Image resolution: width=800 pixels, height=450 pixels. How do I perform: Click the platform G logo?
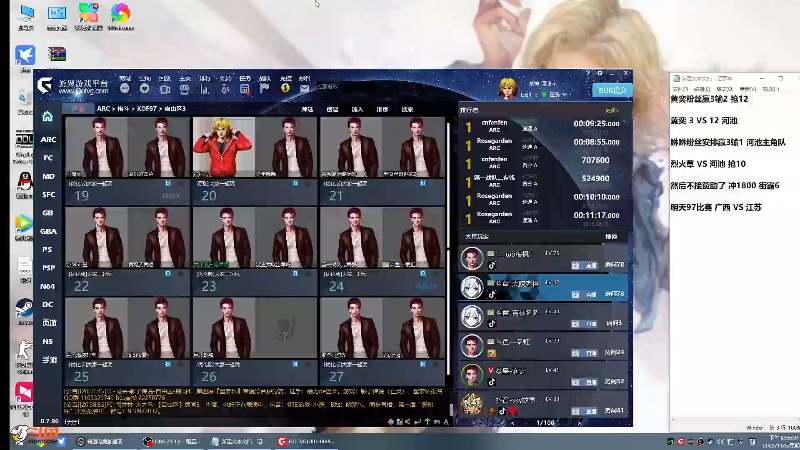(x=45, y=85)
